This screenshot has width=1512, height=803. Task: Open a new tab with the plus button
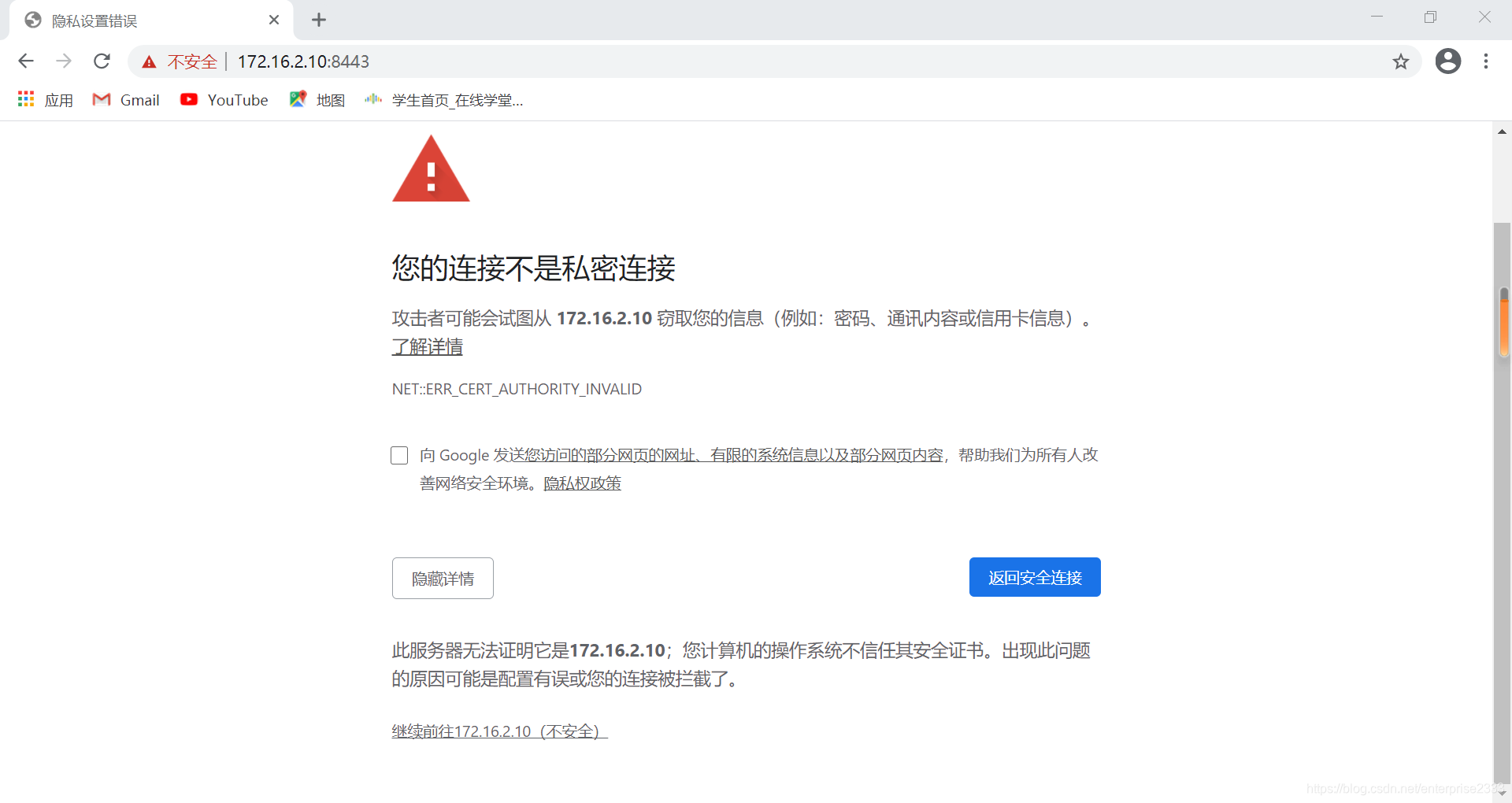point(319,20)
